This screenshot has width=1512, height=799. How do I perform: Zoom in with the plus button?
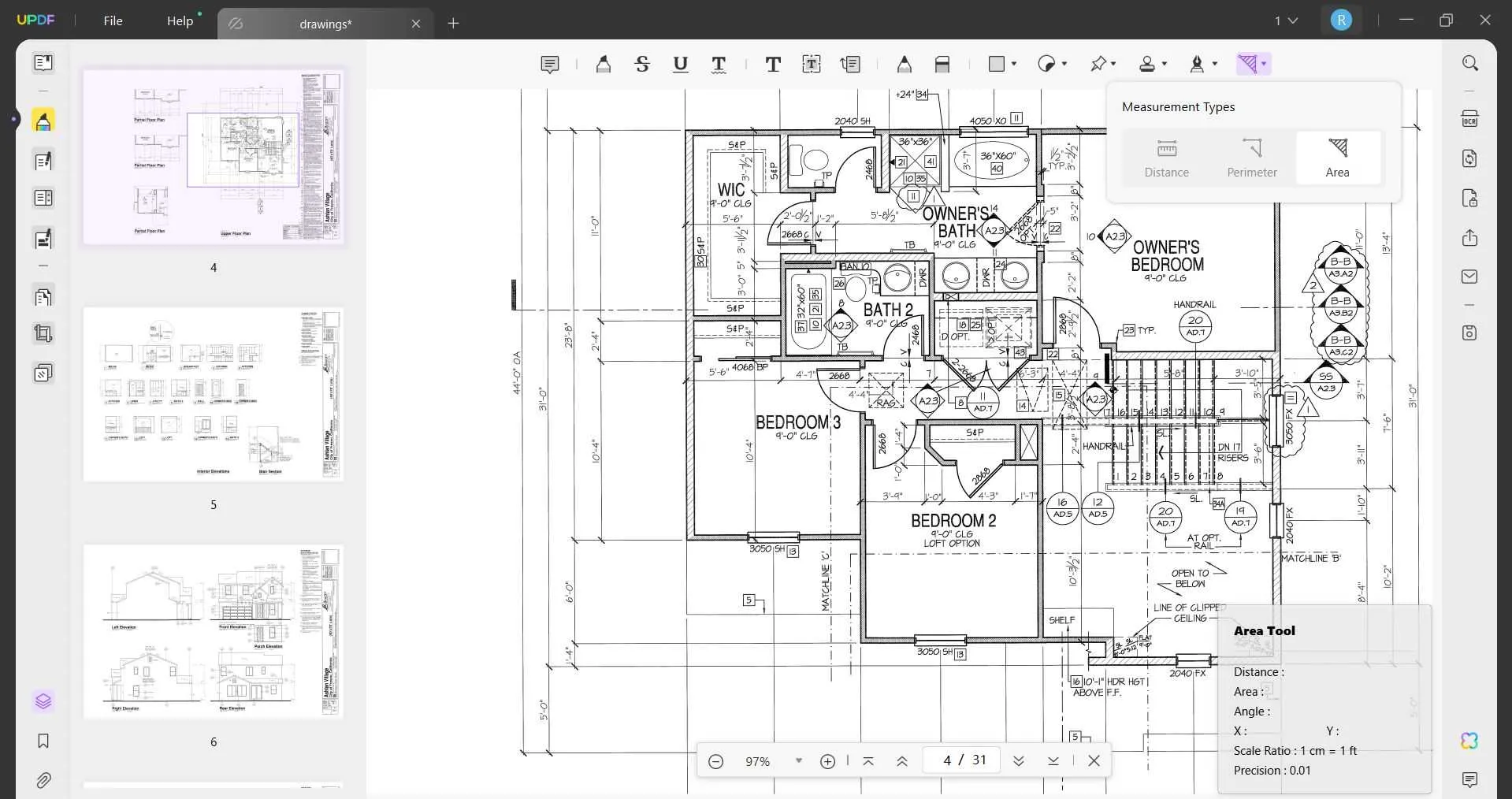point(827,761)
